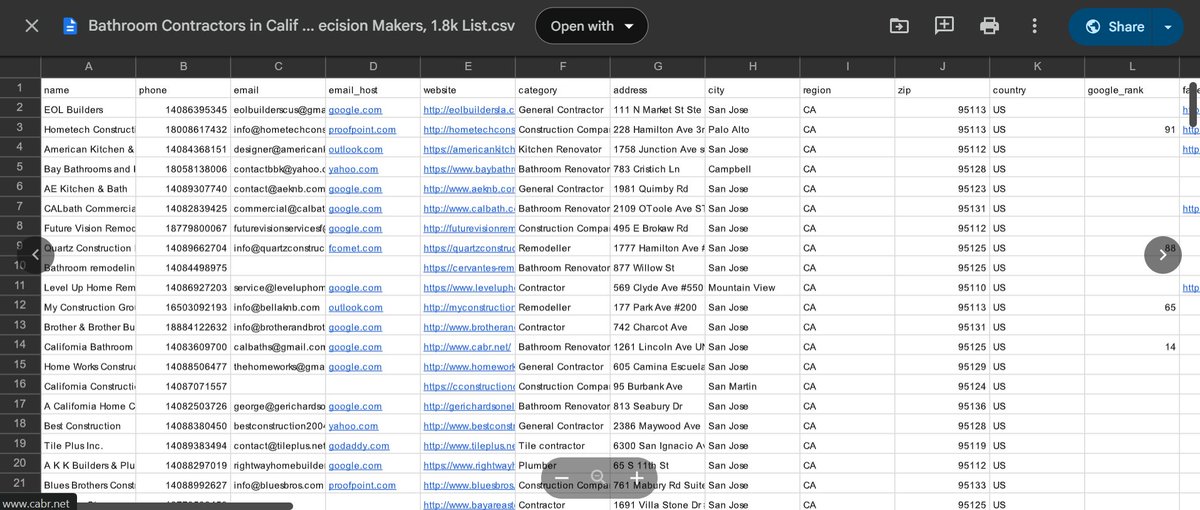Select column E header
This screenshot has height=510, width=1200.
click(x=467, y=67)
